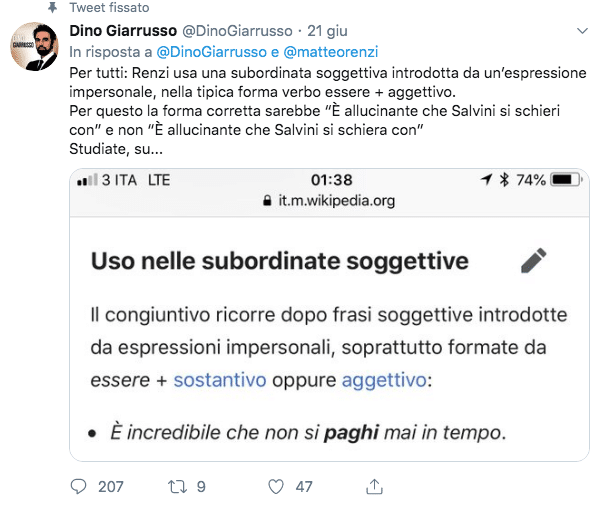Click the @DinoGiarrusso reply mention

(x=209, y=51)
